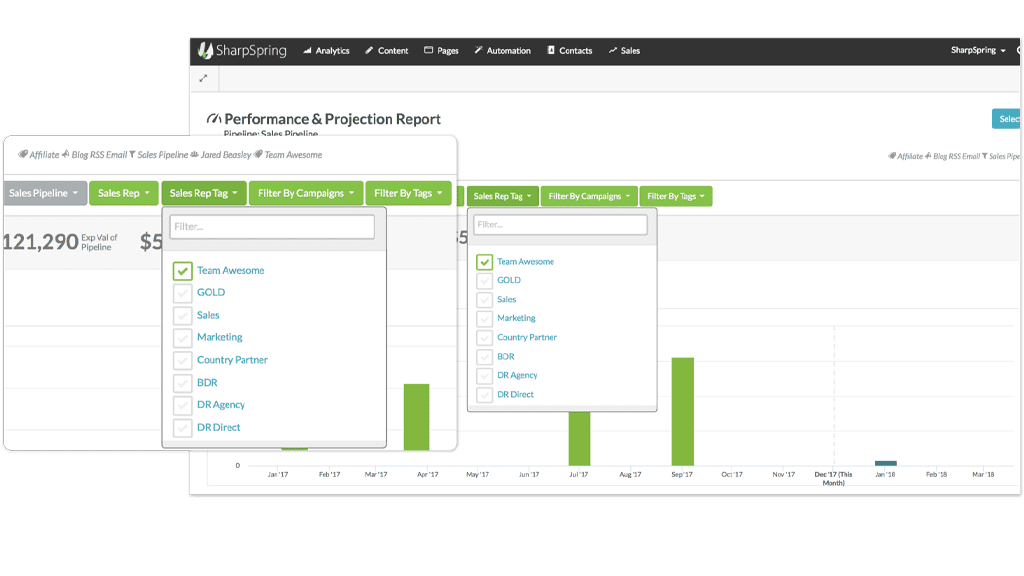Click the Pages screen icon in navbar
The image size is (1024, 576).
pos(428,50)
